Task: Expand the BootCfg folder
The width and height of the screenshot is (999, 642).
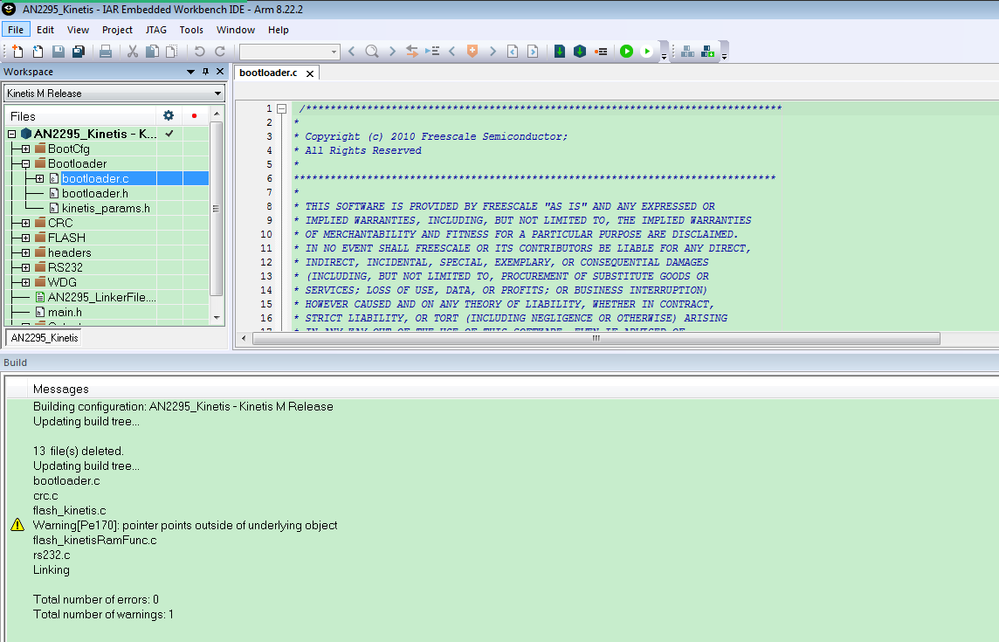Action: pyautogui.click(x=25, y=149)
